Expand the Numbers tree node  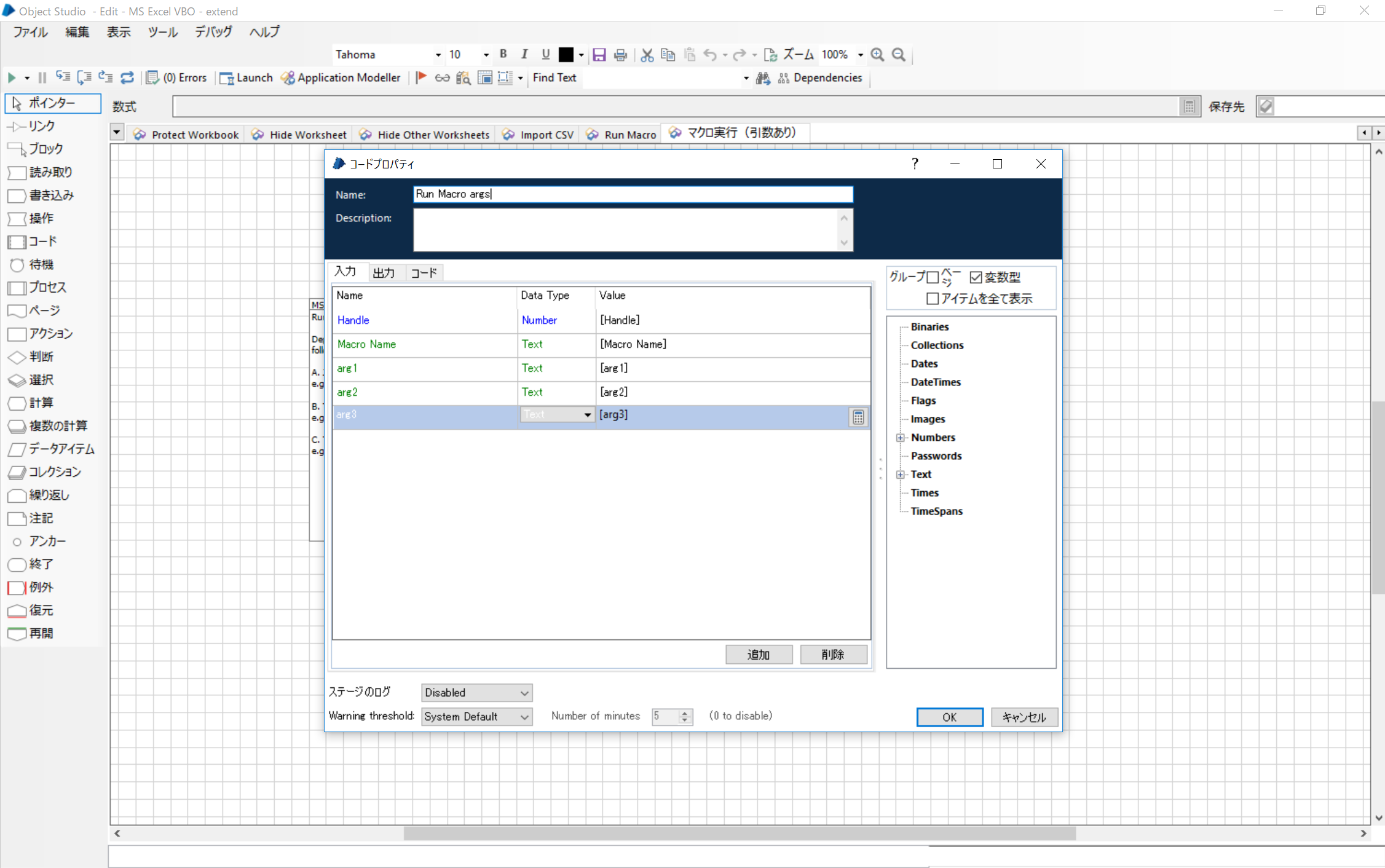(x=901, y=438)
